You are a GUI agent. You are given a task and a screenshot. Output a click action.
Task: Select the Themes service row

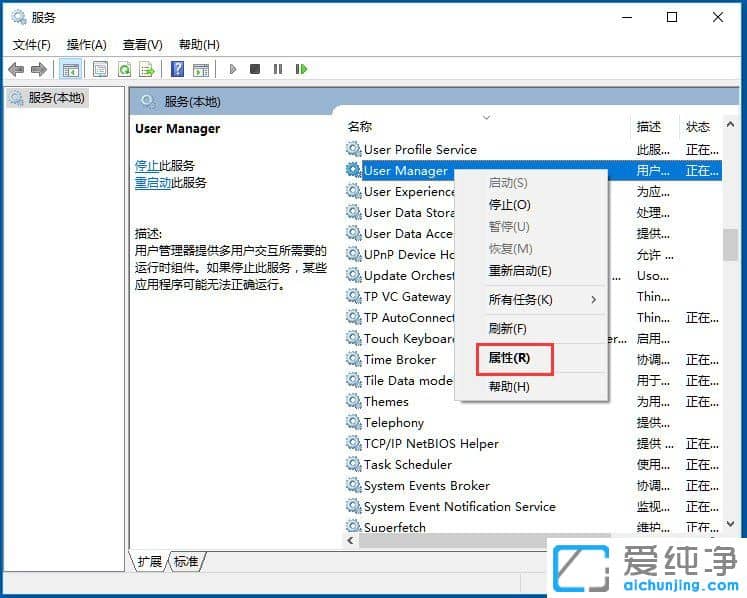[533, 401]
